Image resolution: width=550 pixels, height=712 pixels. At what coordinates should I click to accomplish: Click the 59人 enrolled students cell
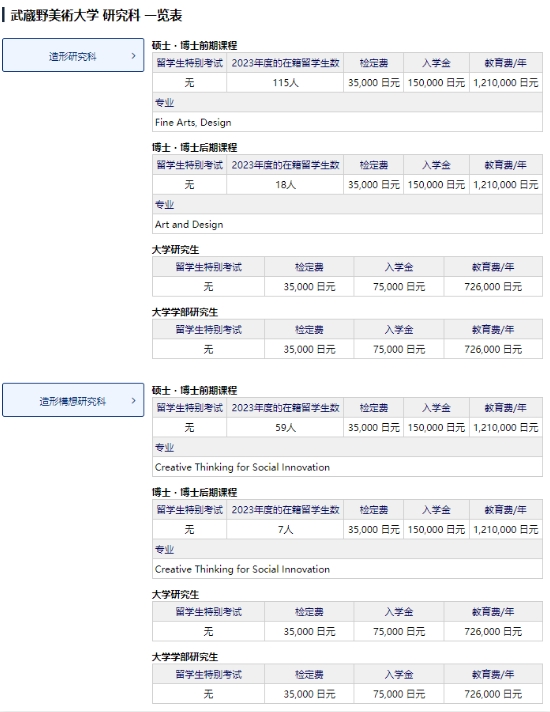click(x=285, y=427)
